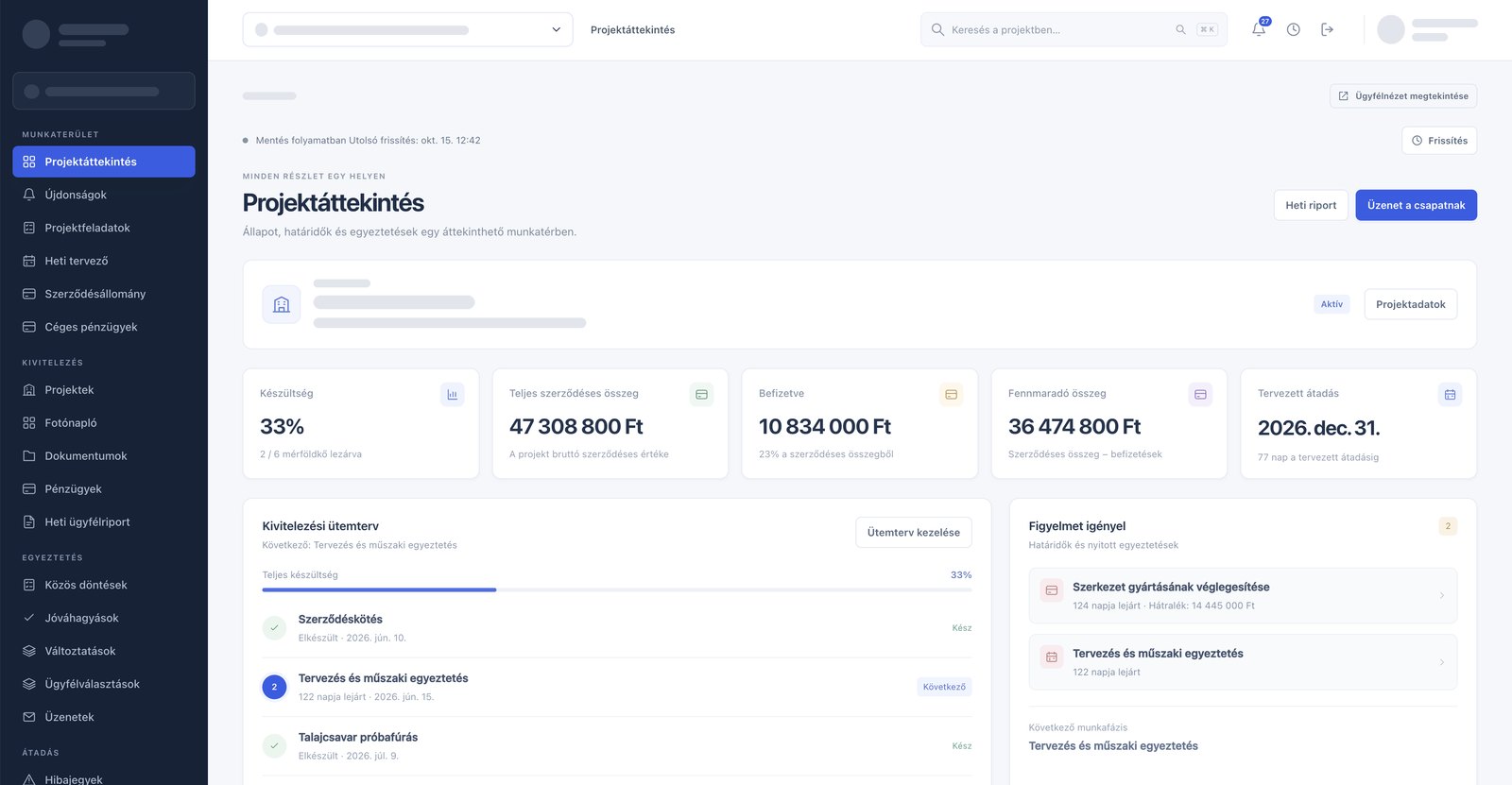Click the icon beside Szerkezet gyártásának véglegesítése

pyautogui.click(x=1052, y=590)
